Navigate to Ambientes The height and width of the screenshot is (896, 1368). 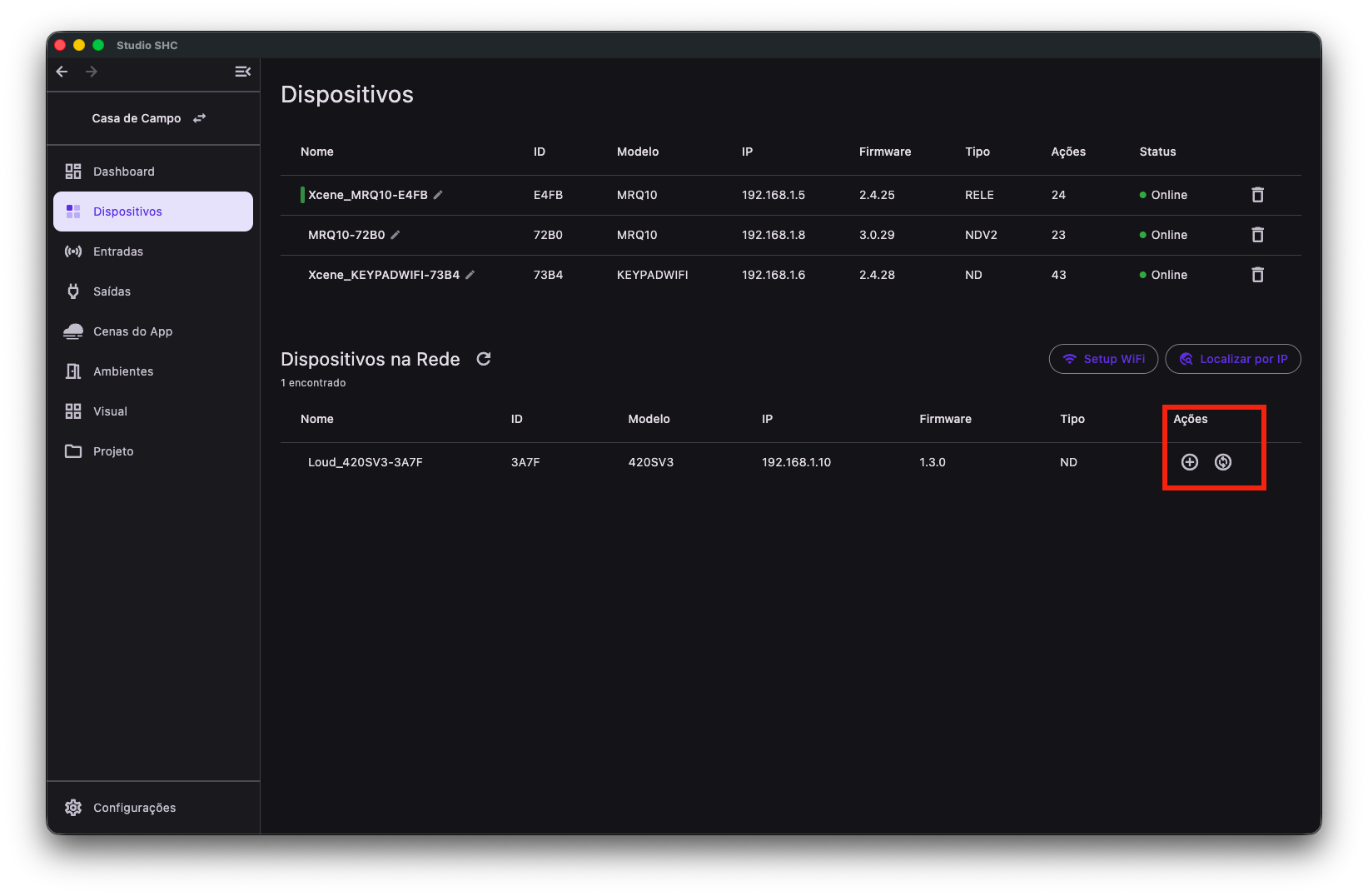pyautogui.click(x=153, y=371)
